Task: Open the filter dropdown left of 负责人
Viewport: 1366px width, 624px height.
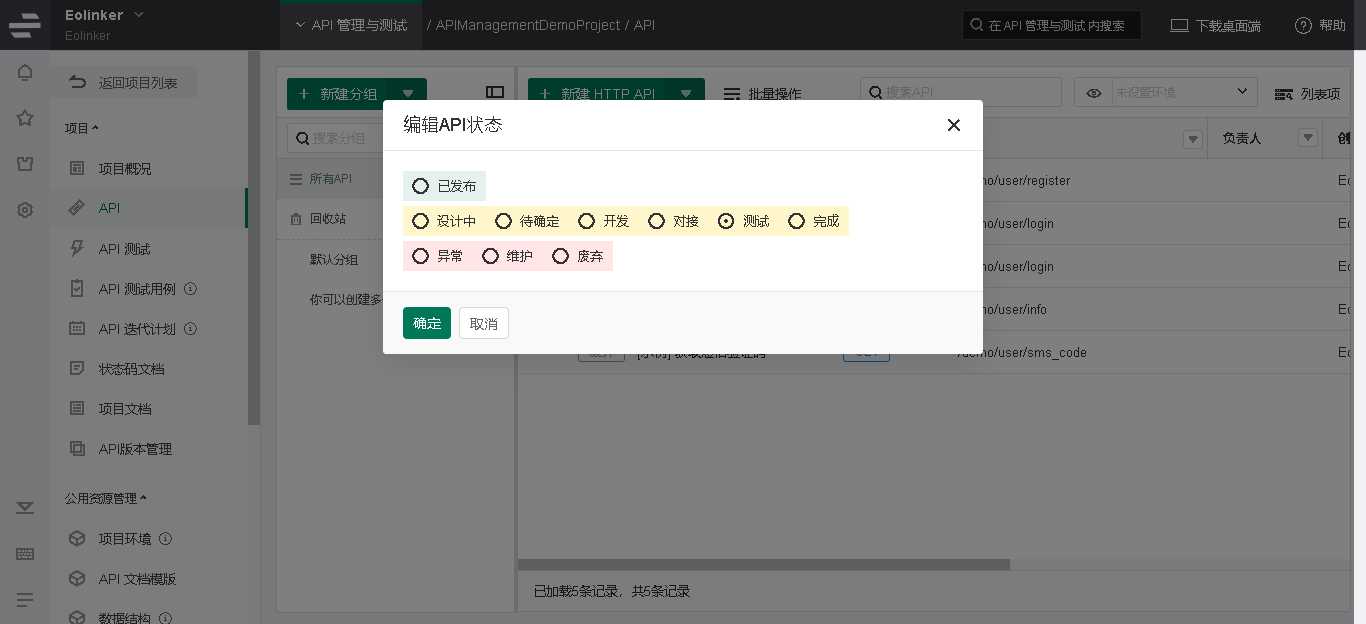Action: [x=1192, y=139]
